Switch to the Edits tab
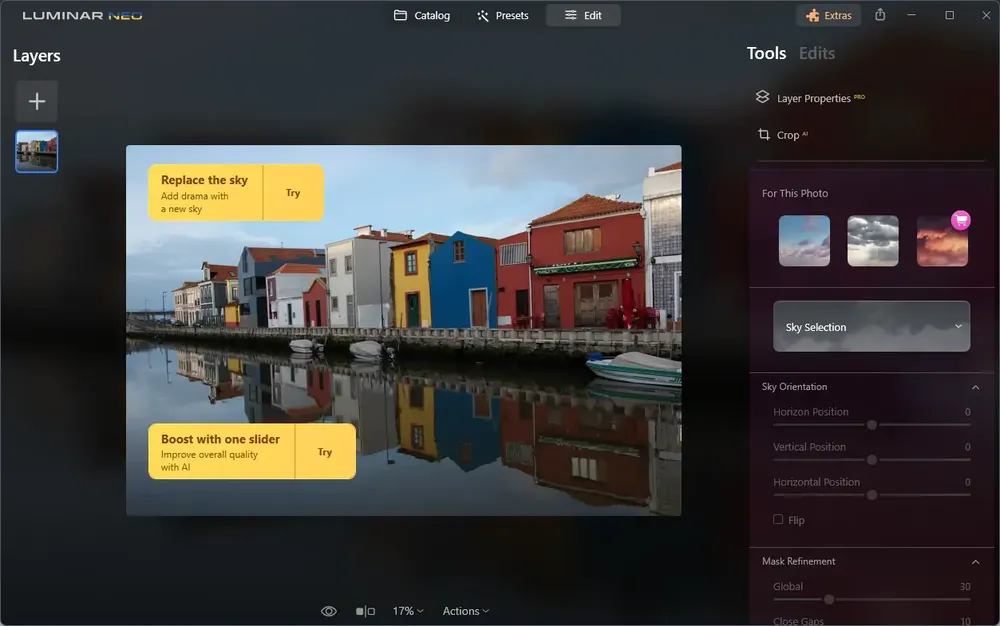This screenshot has height=626, width=1000. tap(817, 54)
